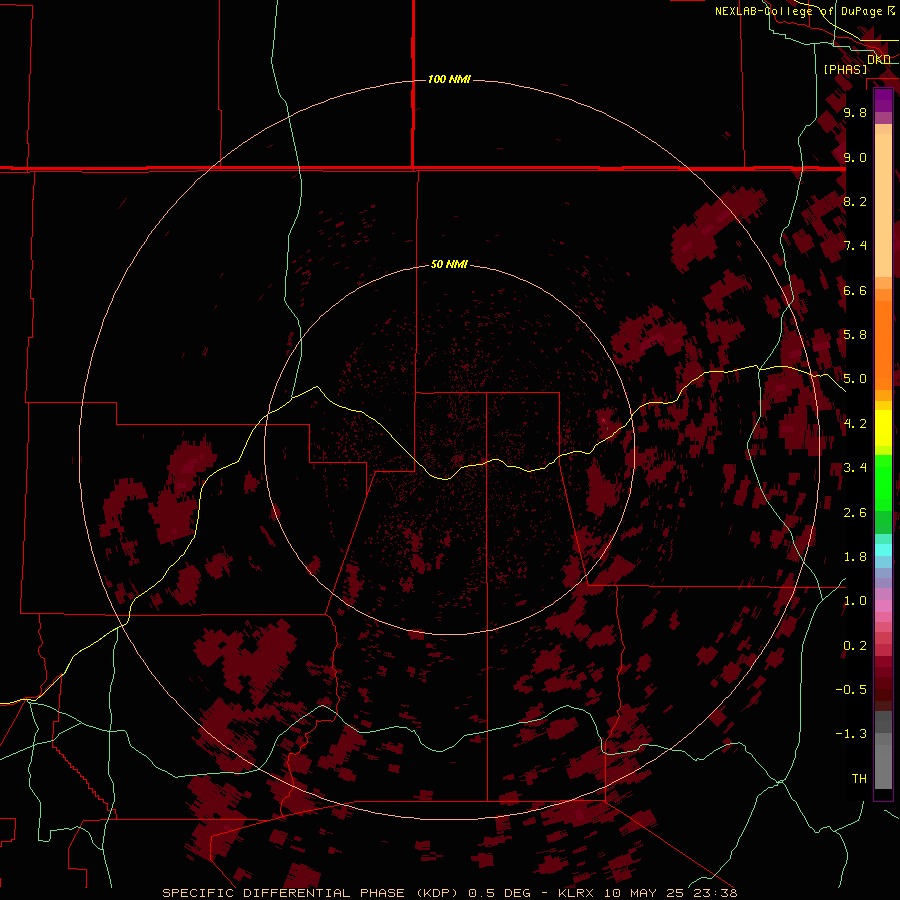Screen dimensions: 900x900
Task: Click the 7.4 value on color scale
Action: [855, 246]
